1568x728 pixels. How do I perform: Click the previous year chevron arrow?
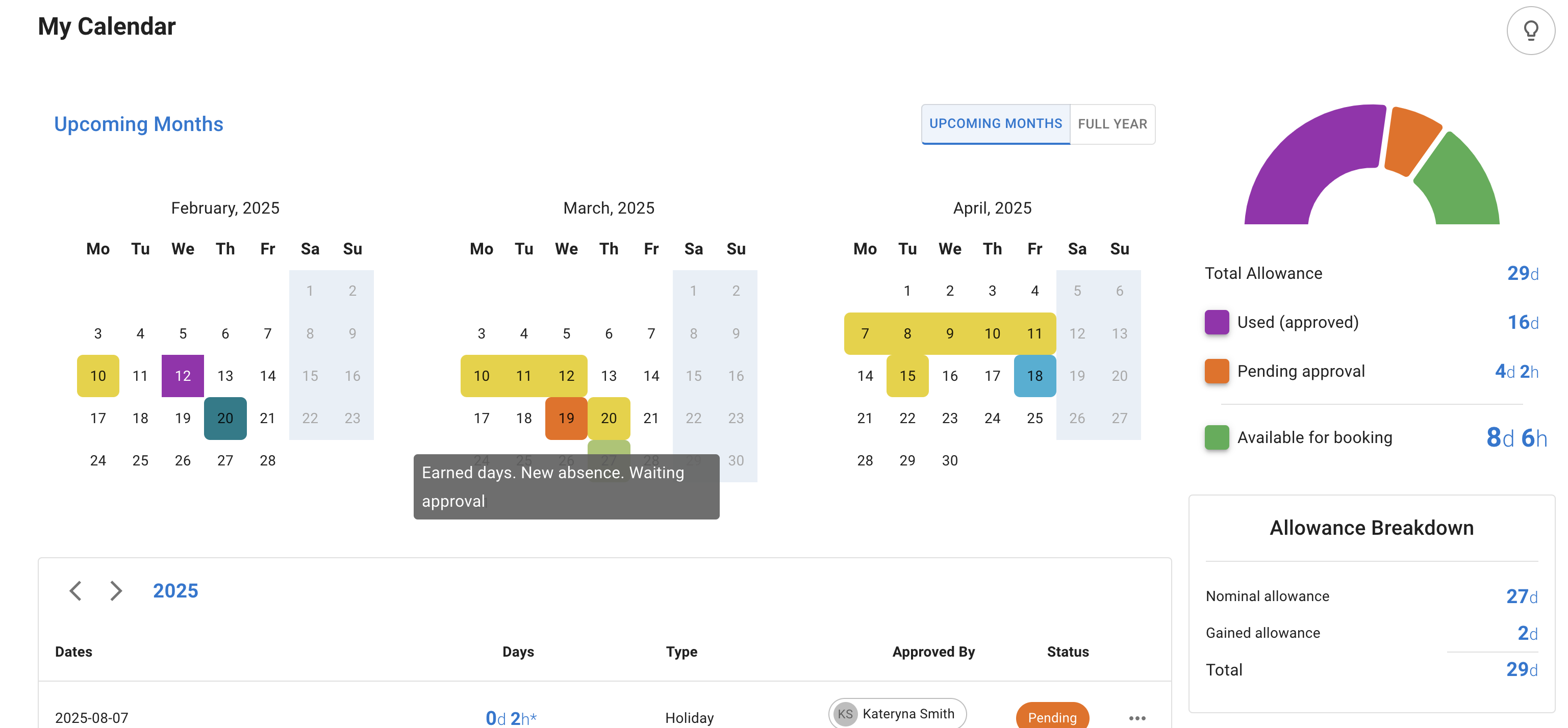pos(75,590)
